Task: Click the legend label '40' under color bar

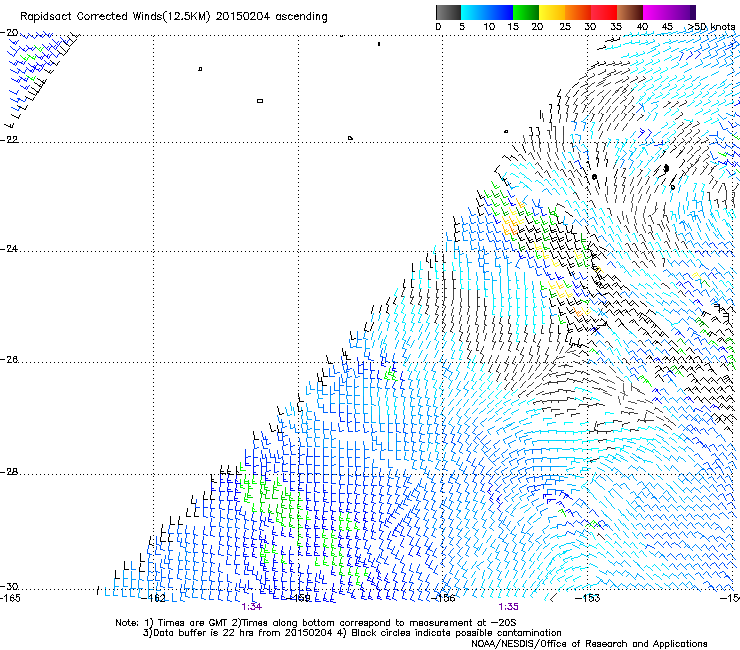Action: point(642,27)
